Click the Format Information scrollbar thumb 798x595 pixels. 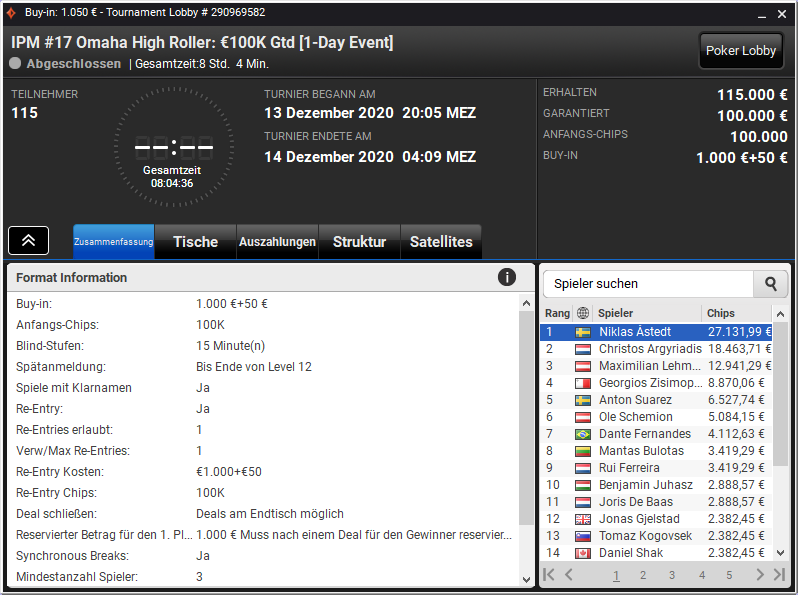(x=526, y=418)
